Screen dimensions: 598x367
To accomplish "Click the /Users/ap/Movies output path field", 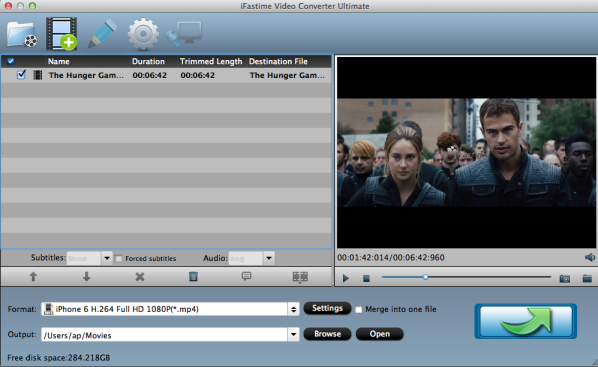I will pos(165,335).
